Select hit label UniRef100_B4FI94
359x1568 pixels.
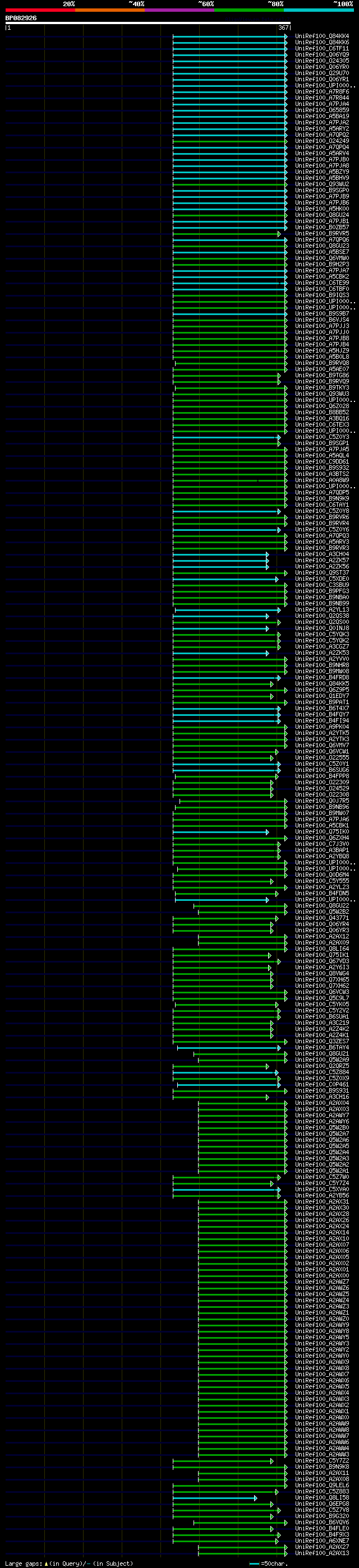(322, 720)
